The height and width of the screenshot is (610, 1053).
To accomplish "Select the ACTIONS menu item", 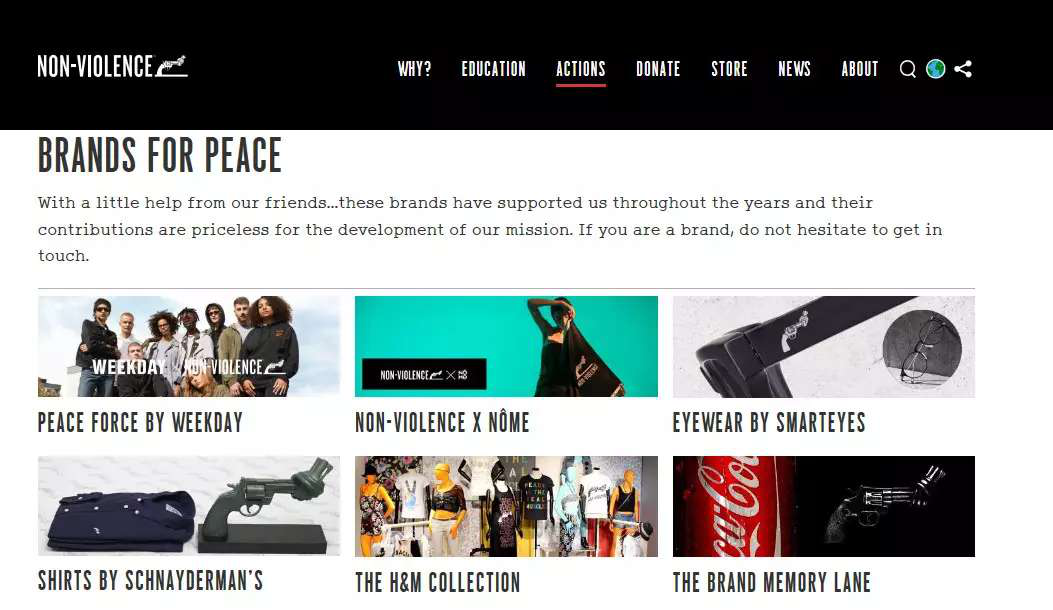I will [581, 69].
